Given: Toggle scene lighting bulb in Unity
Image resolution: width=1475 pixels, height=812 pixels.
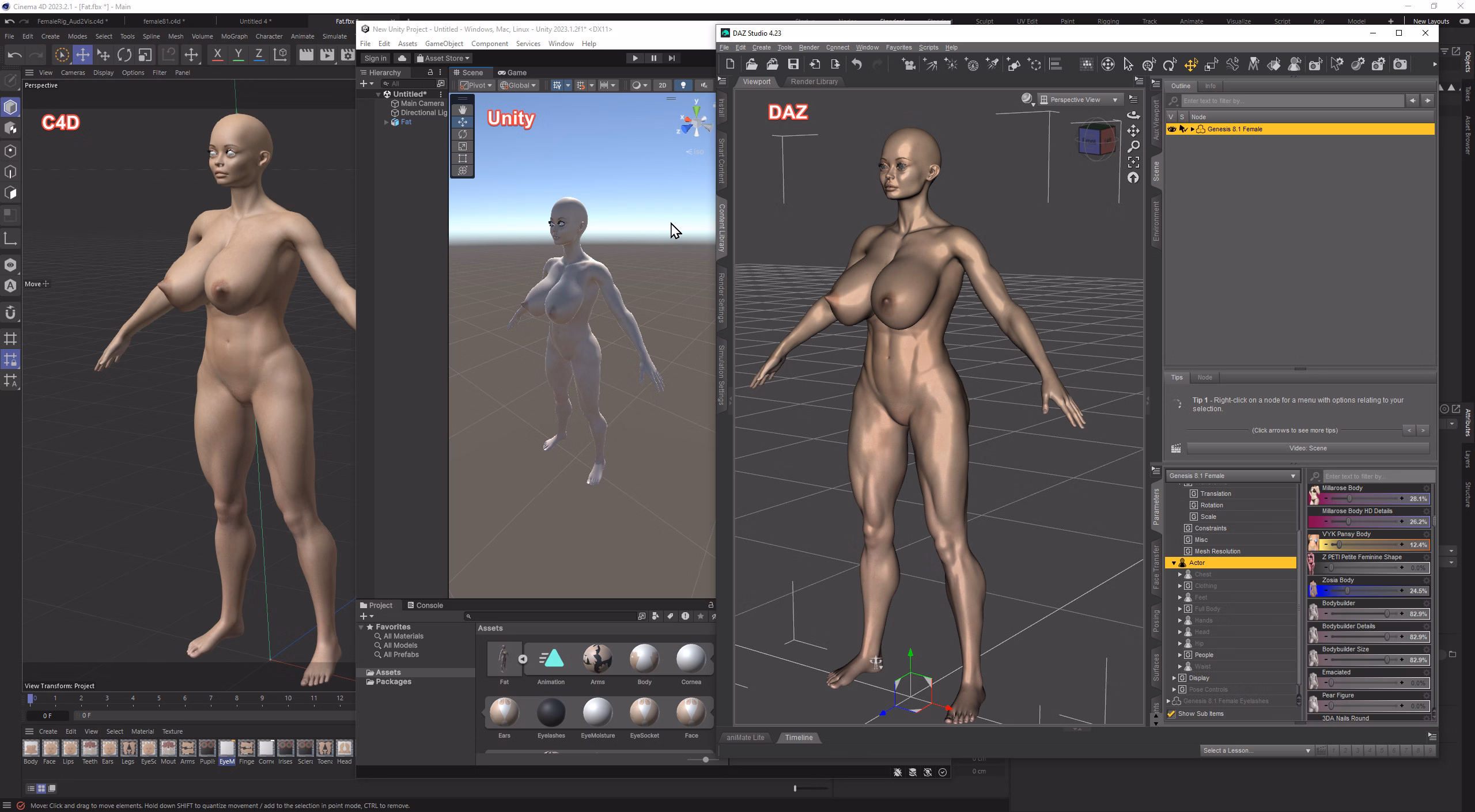Looking at the screenshot, I should pos(683,85).
